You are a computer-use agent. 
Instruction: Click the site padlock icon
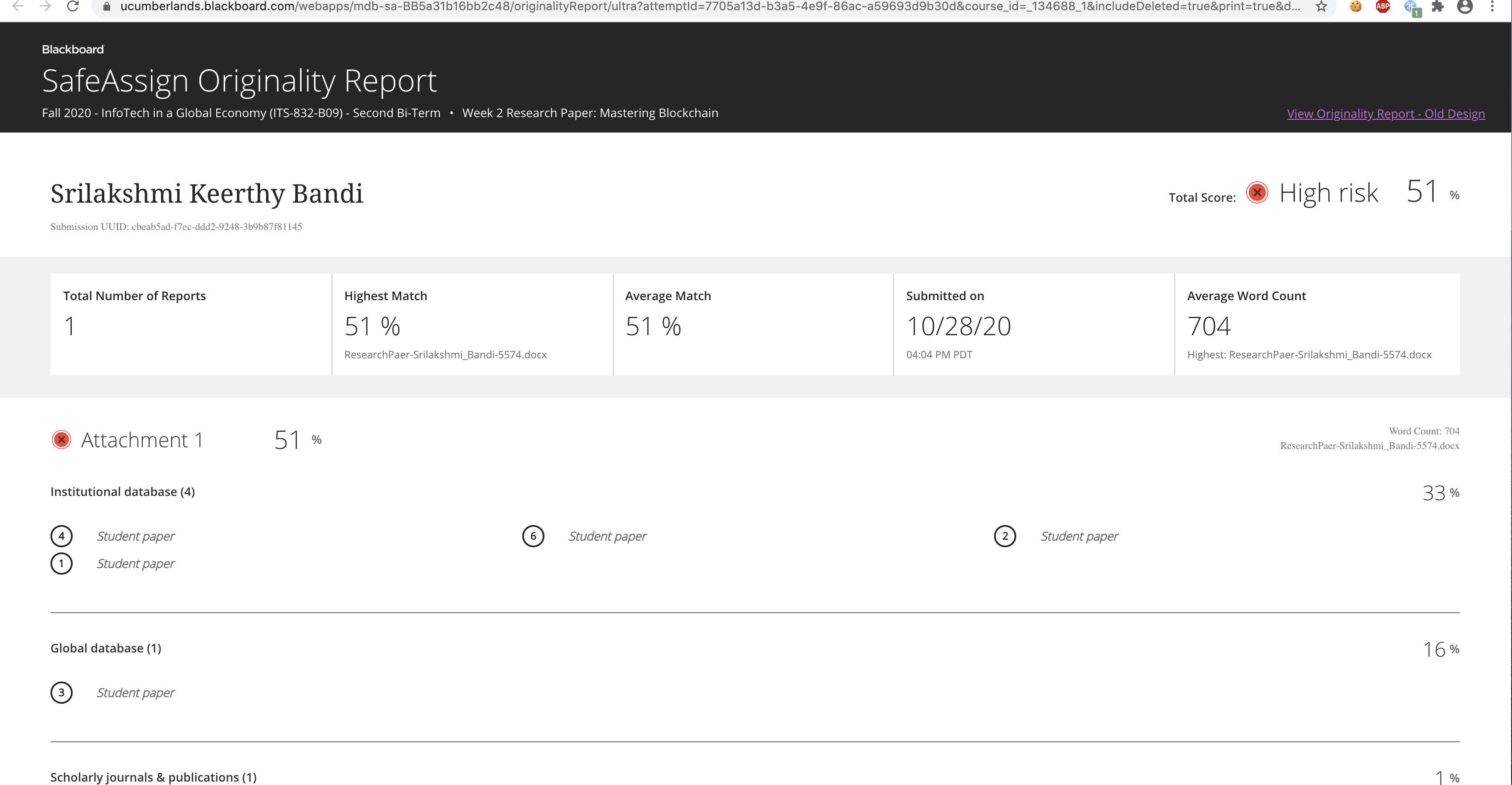click(107, 7)
